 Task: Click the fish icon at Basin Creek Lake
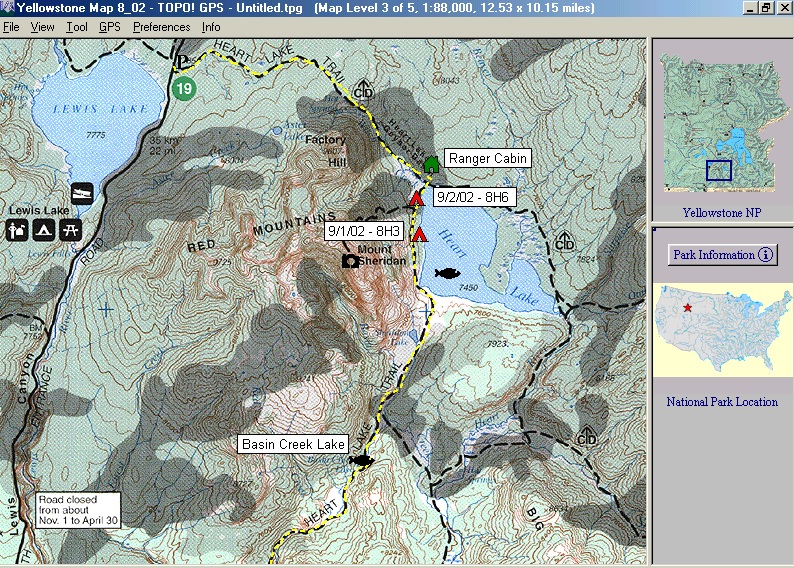point(361,460)
